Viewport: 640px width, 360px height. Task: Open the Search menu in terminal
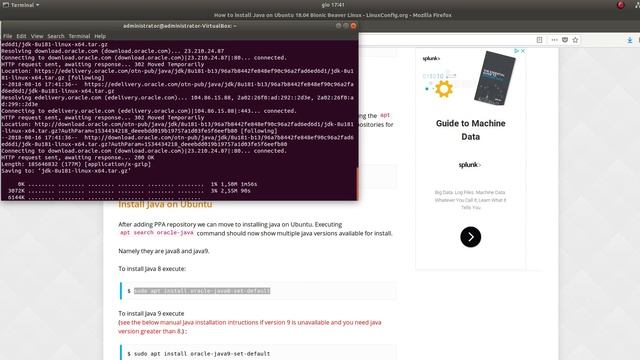point(56,36)
